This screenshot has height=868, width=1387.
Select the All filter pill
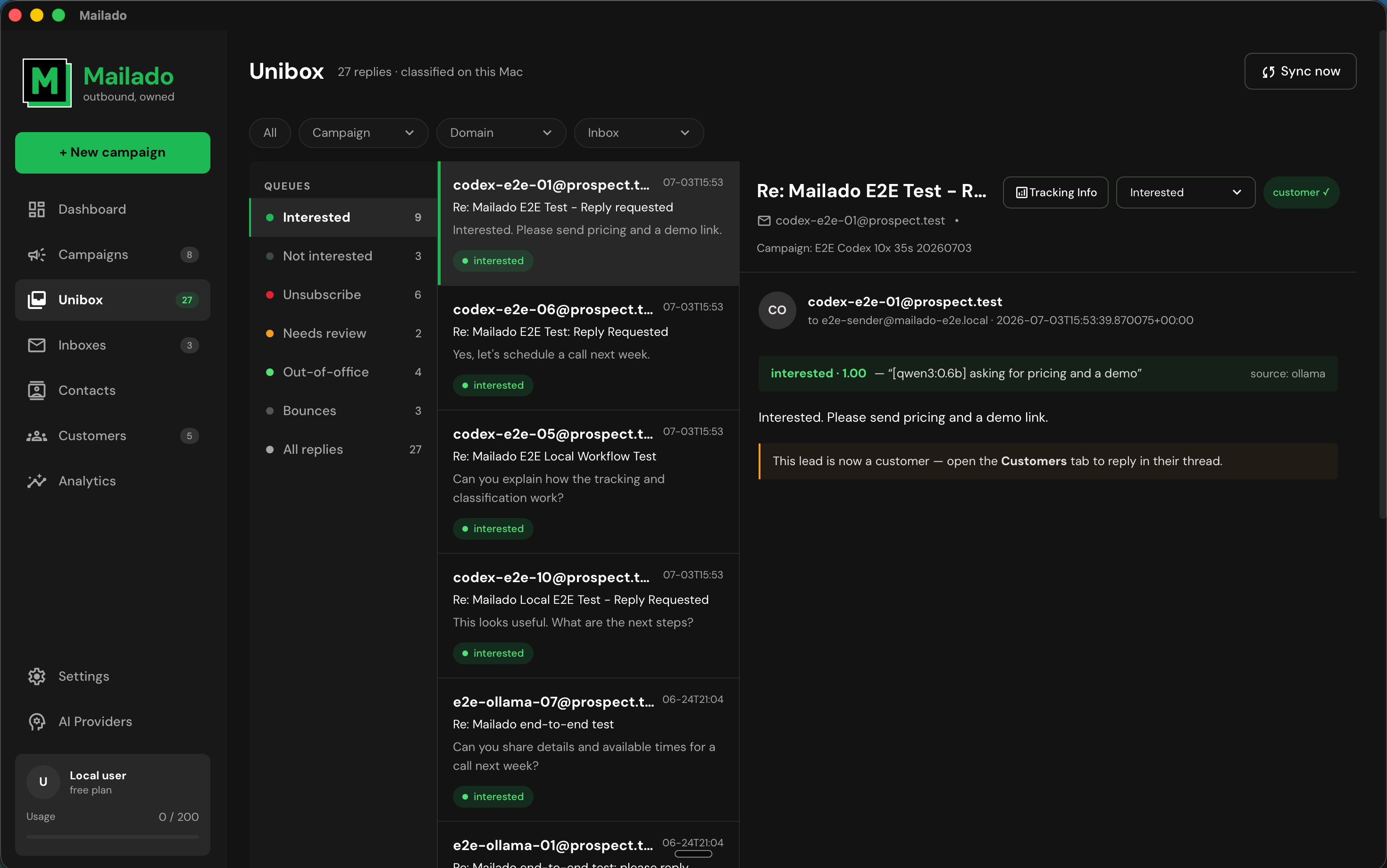270,133
